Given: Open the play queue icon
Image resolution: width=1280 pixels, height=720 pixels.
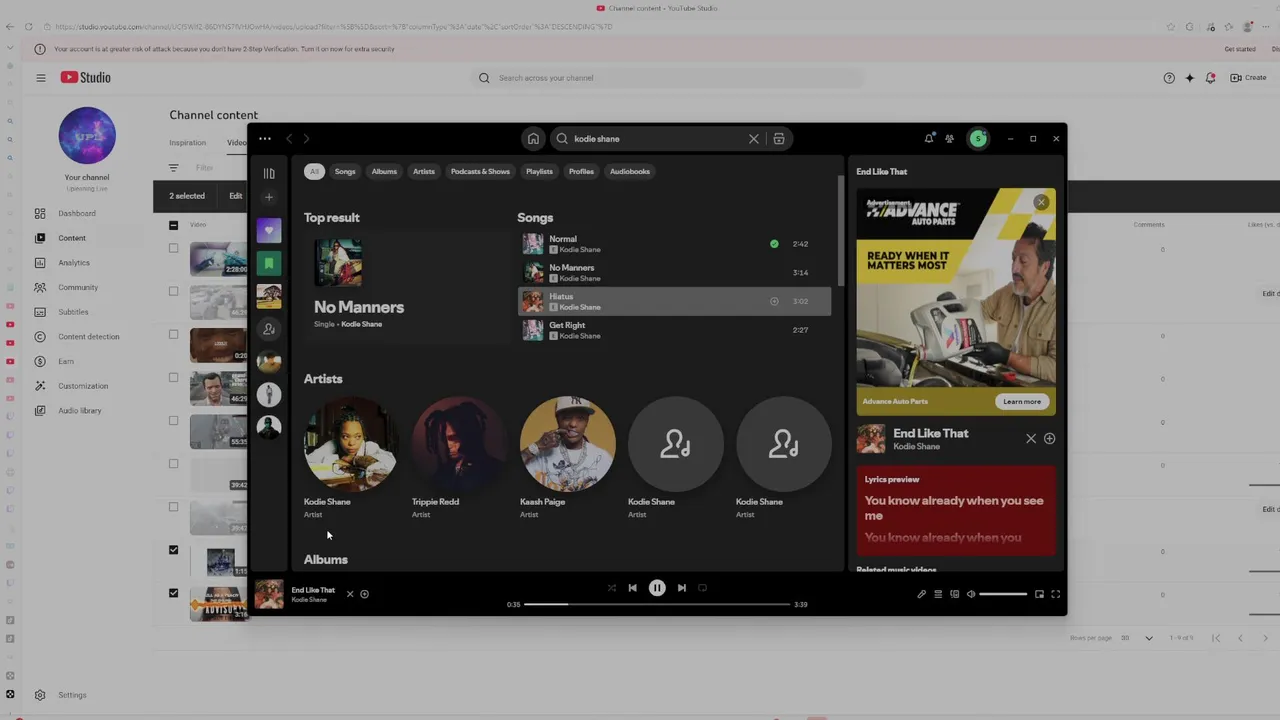Looking at the screenshot, I should click(x=938, y=594).
